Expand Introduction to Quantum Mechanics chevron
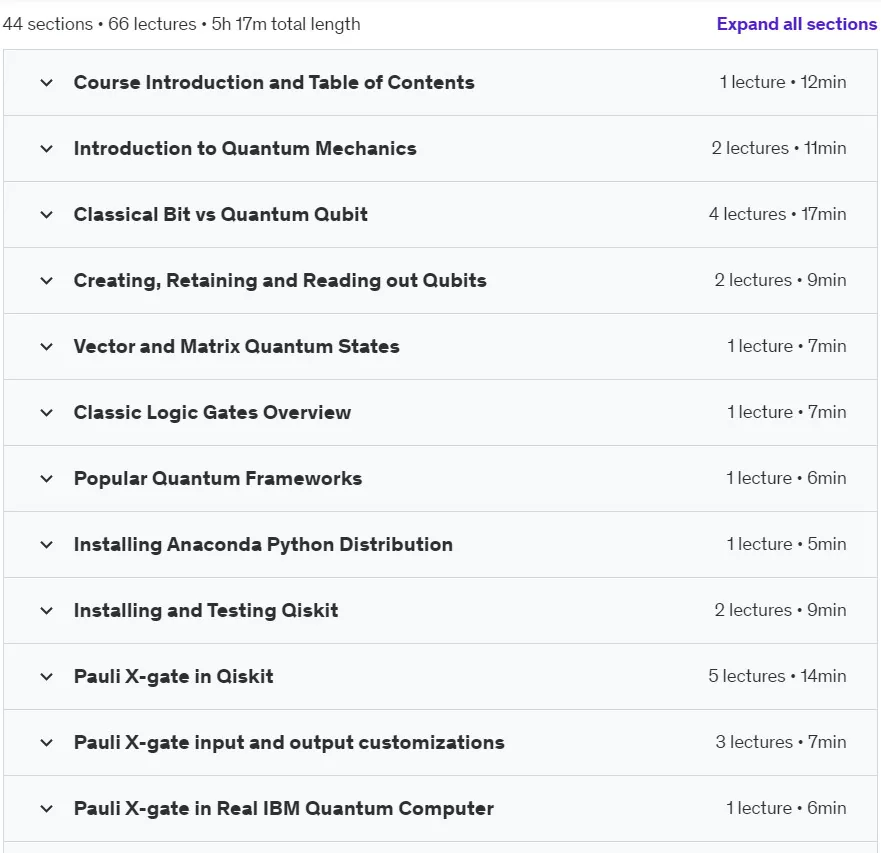The image size is (881, 853). pos(47,149)
